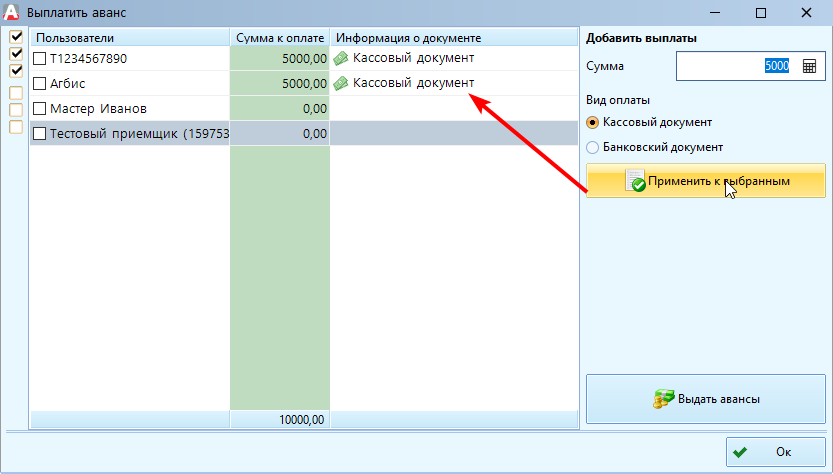Click the Сумма к оплате column header

click(279, 38)
